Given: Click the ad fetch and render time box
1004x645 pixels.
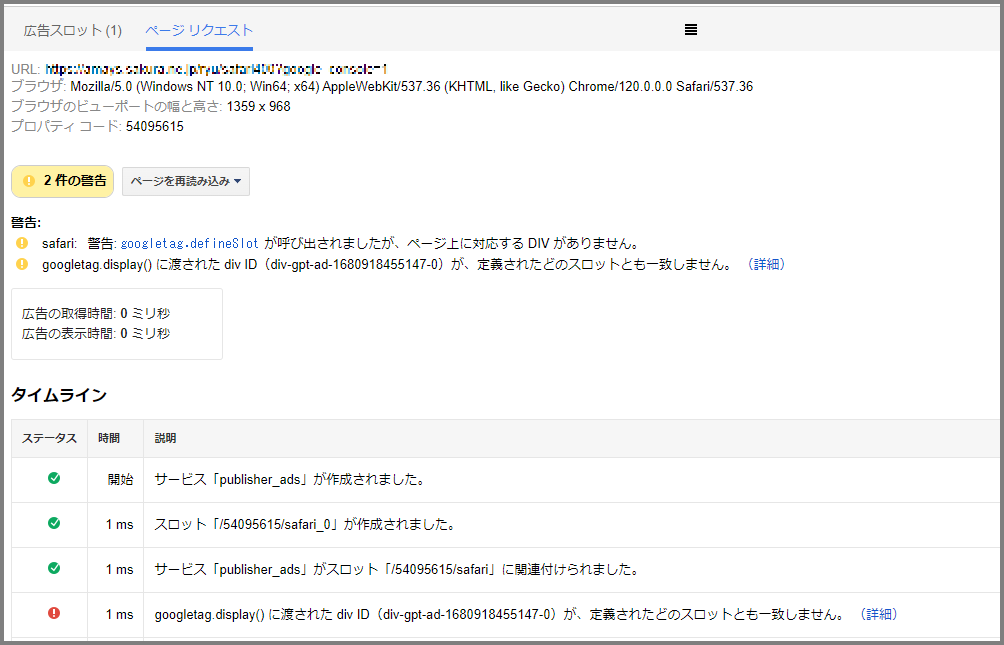Looking at the screenshot, I should (116, 324).
